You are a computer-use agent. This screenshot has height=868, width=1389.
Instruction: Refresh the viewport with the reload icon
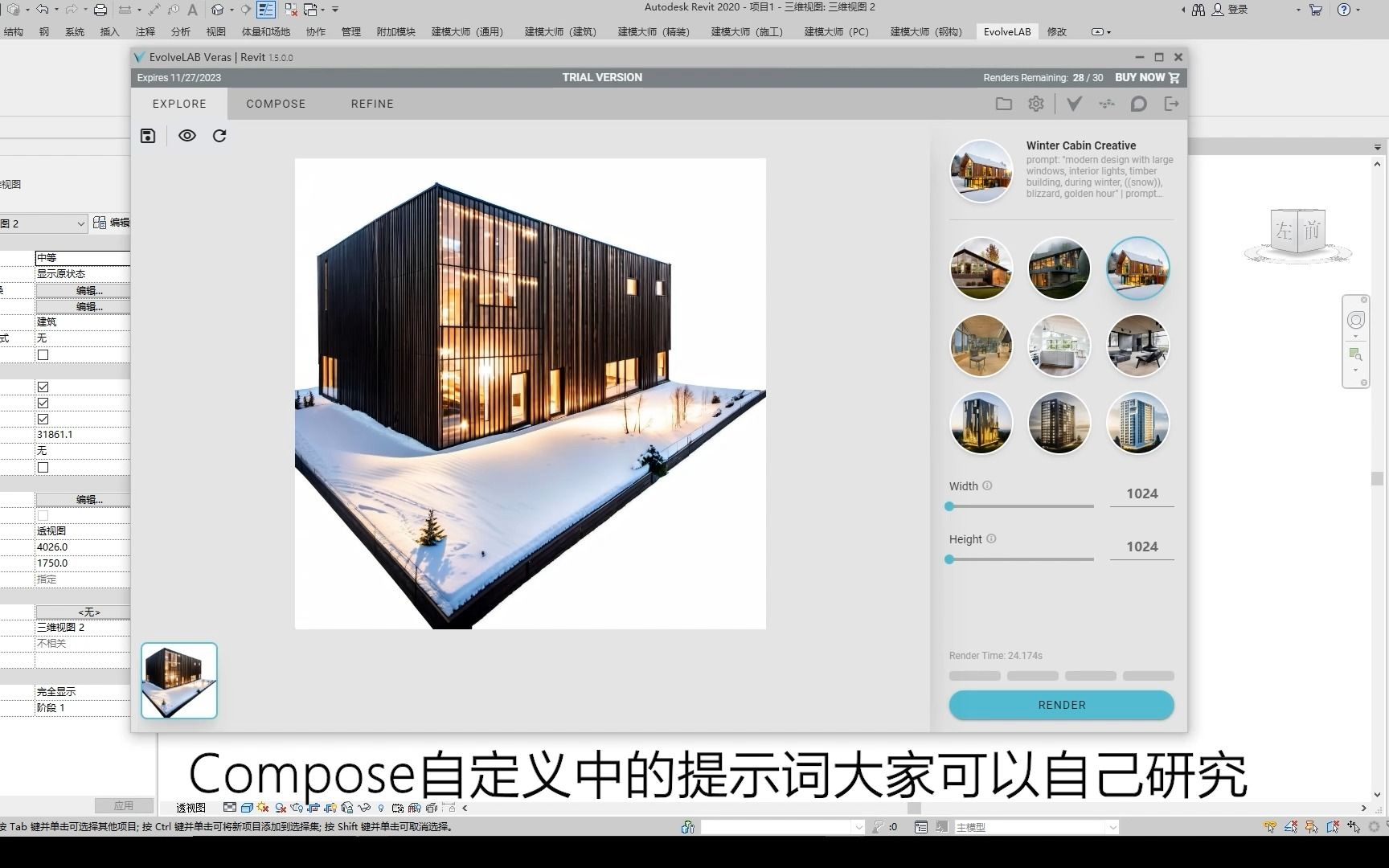219,136
